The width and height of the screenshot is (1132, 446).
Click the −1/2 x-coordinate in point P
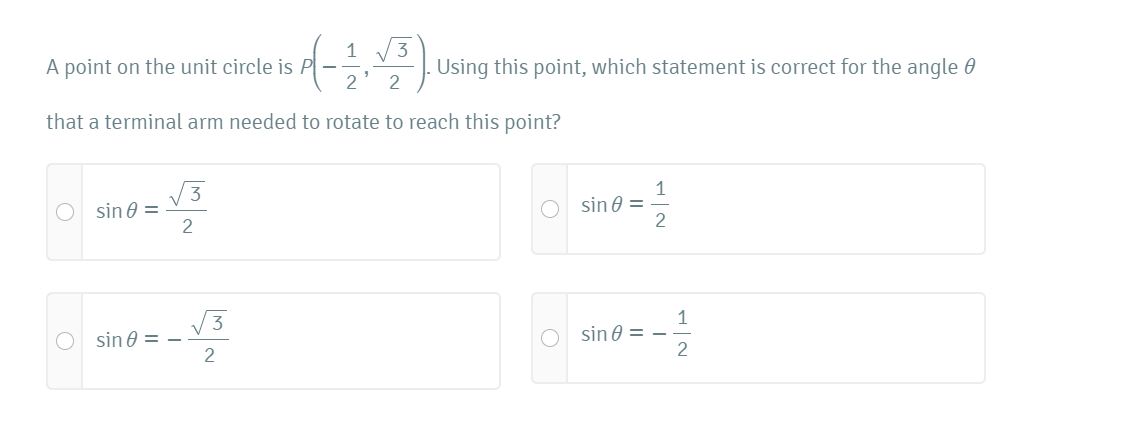click(x=345, y=68)
